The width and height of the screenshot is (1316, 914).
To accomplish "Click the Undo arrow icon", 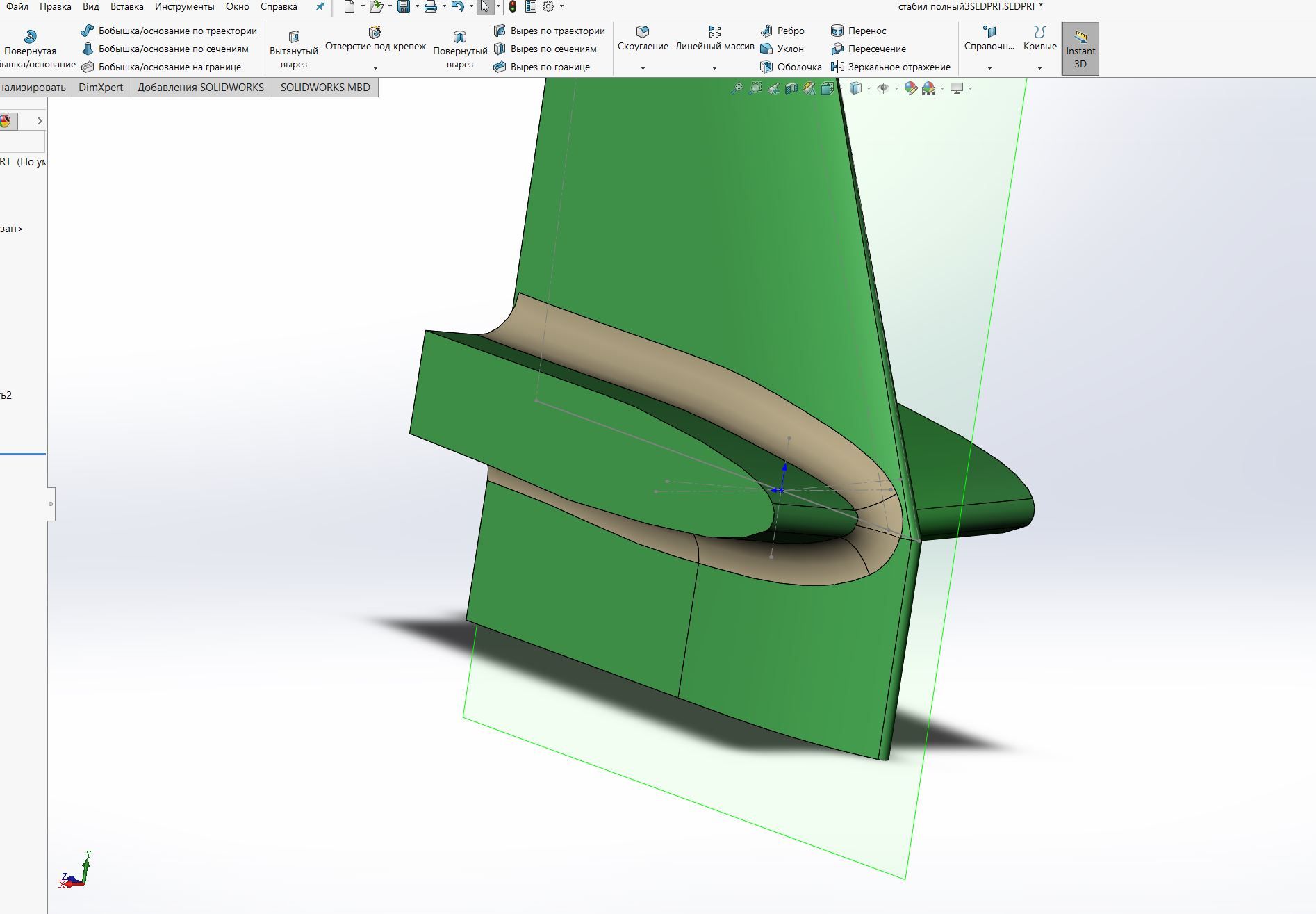I will click(457, 7).
